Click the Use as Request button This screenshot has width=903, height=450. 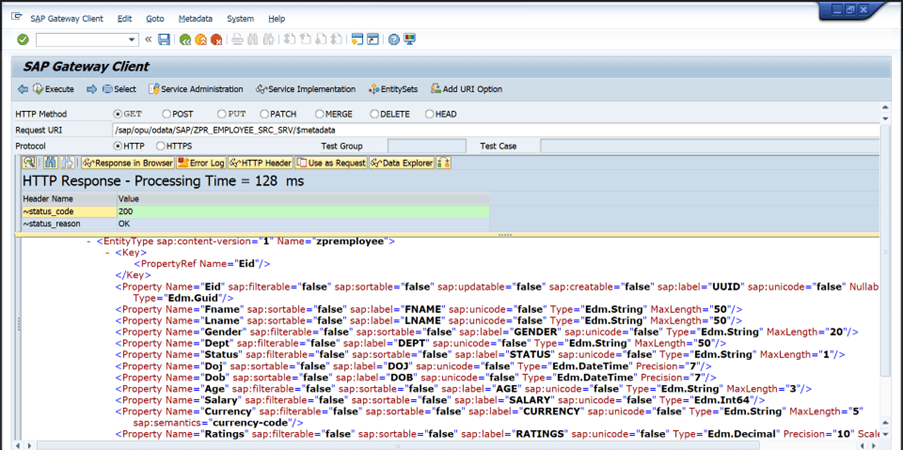331,163
